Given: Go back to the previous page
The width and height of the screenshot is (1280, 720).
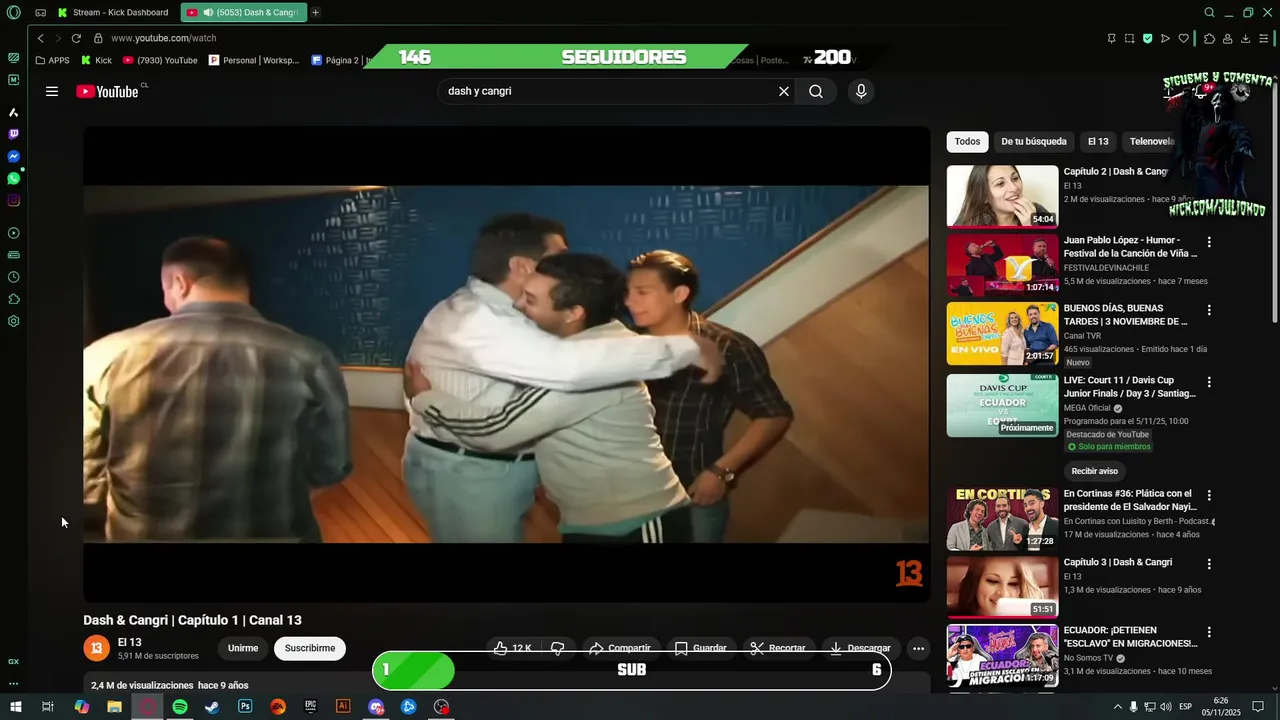Looking at the screenshot, I should [x=40, y=38].
